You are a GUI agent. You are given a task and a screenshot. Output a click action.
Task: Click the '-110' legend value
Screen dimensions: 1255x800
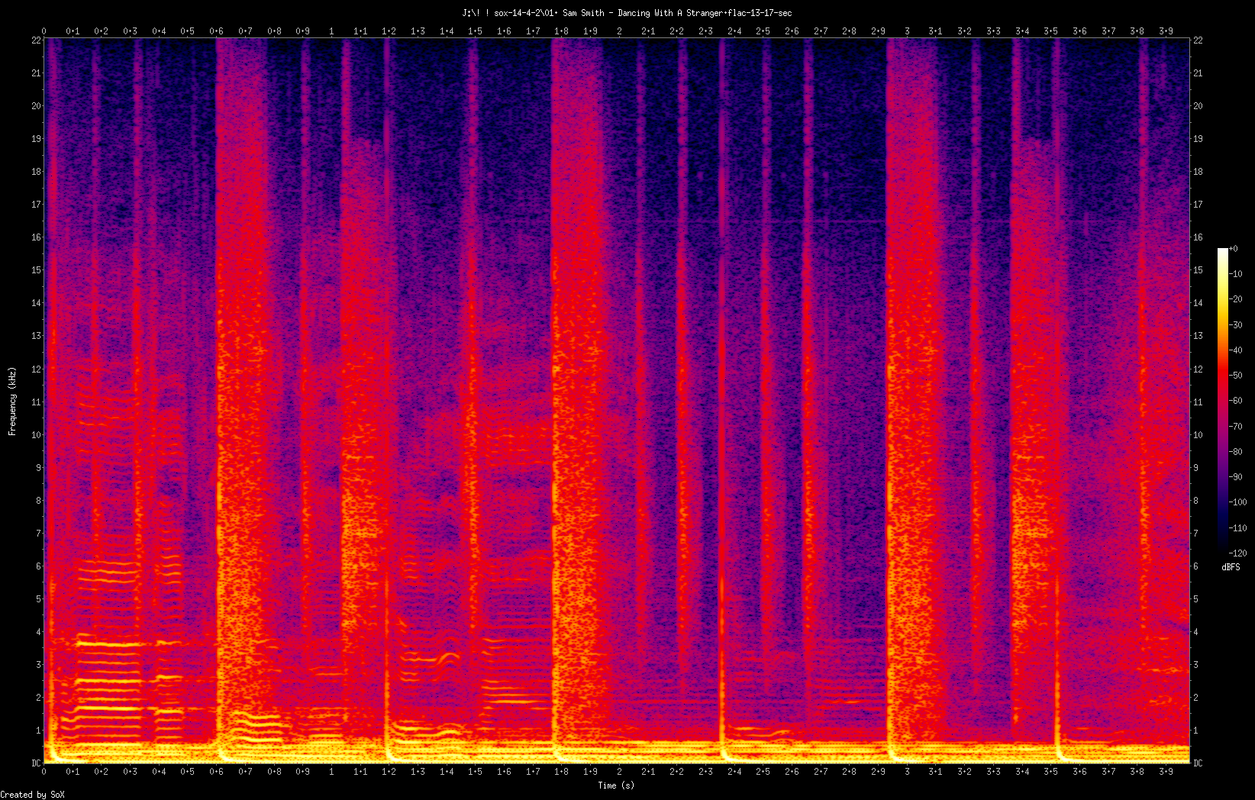1240,527
